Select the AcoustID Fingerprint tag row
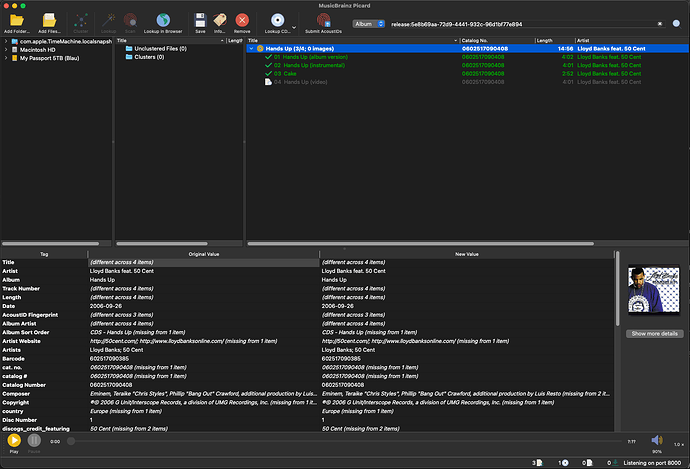690x469 pixels. pos(307,315)
